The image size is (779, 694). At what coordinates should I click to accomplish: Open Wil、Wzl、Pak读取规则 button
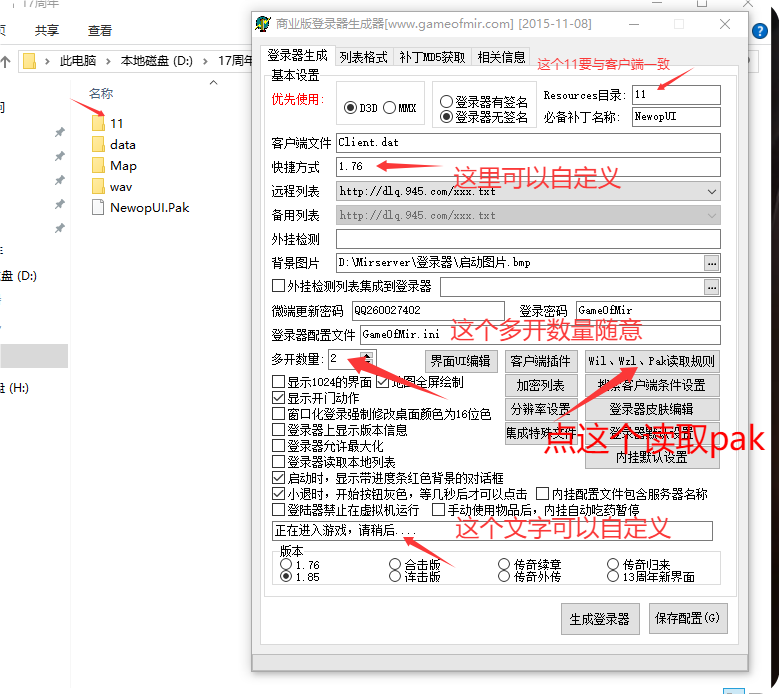652,361
